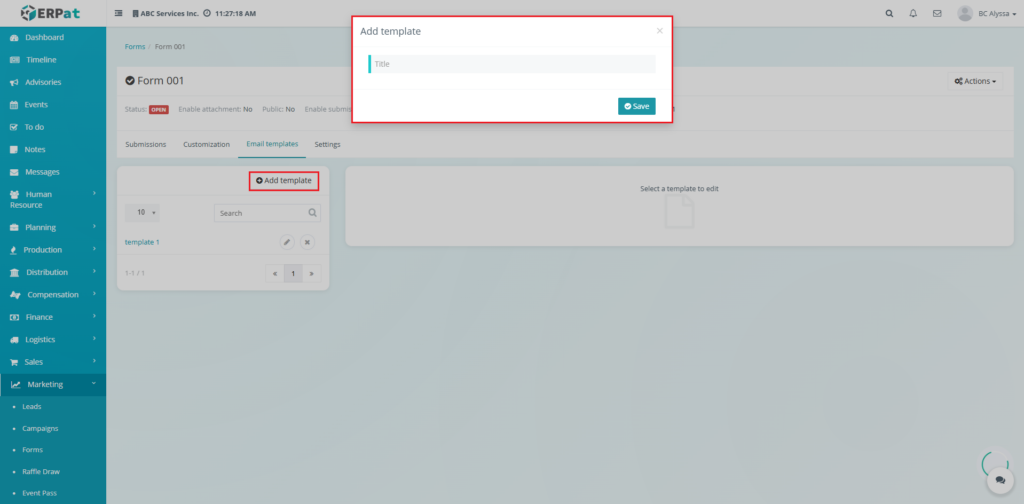
Task: Select Email templates tab
Action: point(272,144)
